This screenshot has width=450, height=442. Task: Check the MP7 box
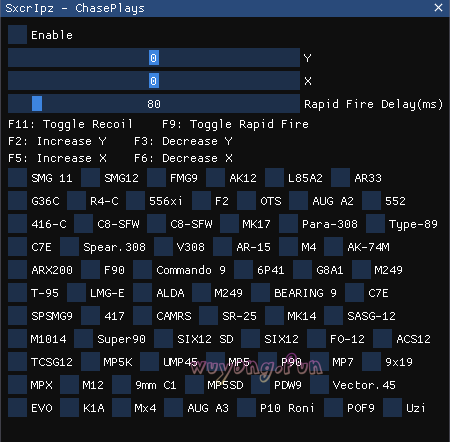[319, 362]
